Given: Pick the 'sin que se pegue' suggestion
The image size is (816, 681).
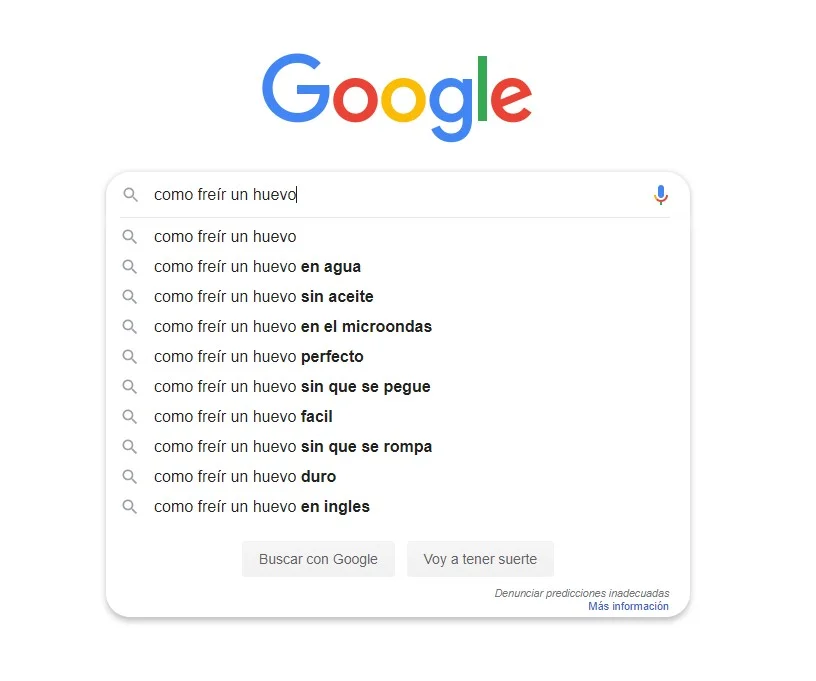Looking at the screenshot, I should (398, 387).
